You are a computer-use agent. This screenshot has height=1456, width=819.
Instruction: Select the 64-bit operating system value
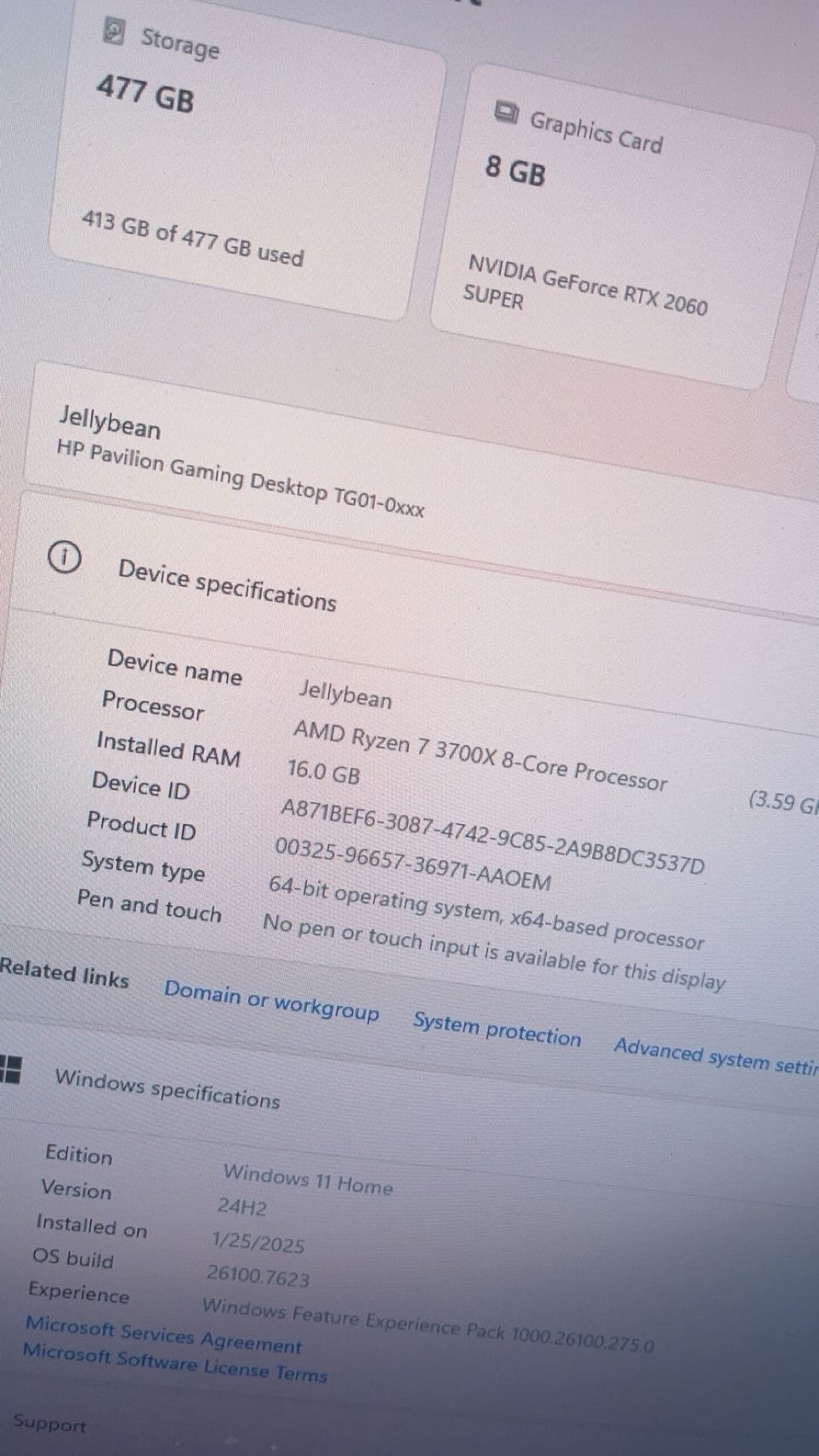[486, 912]
